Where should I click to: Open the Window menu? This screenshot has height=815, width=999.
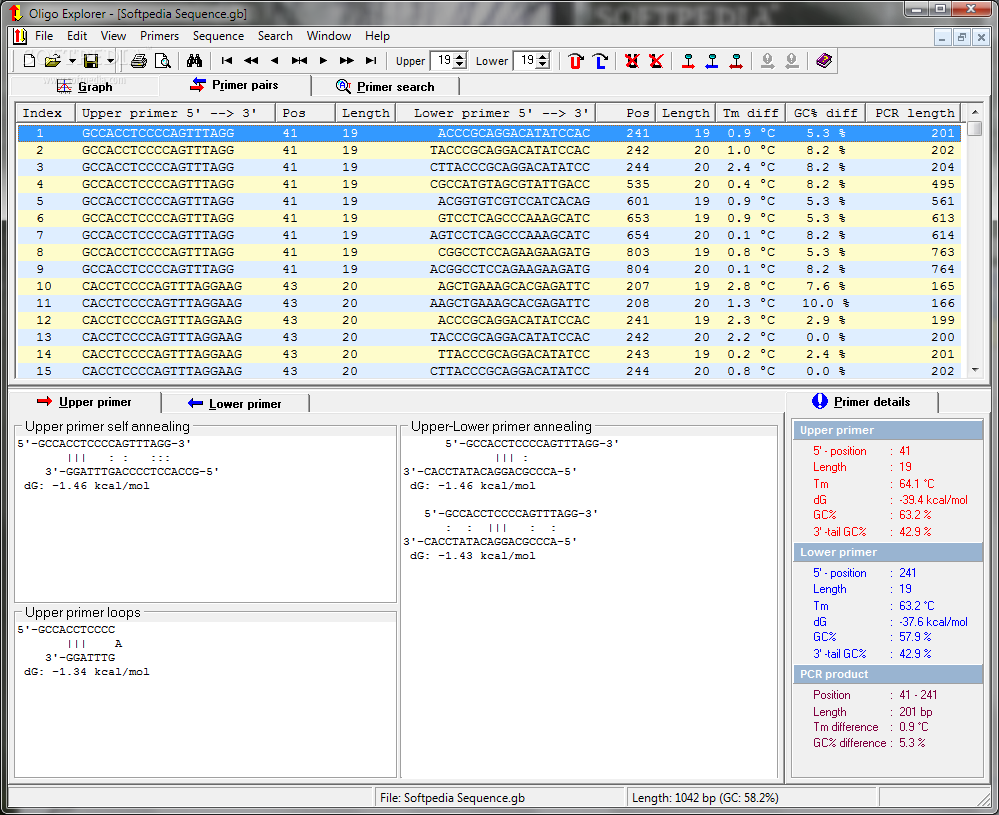329,36
